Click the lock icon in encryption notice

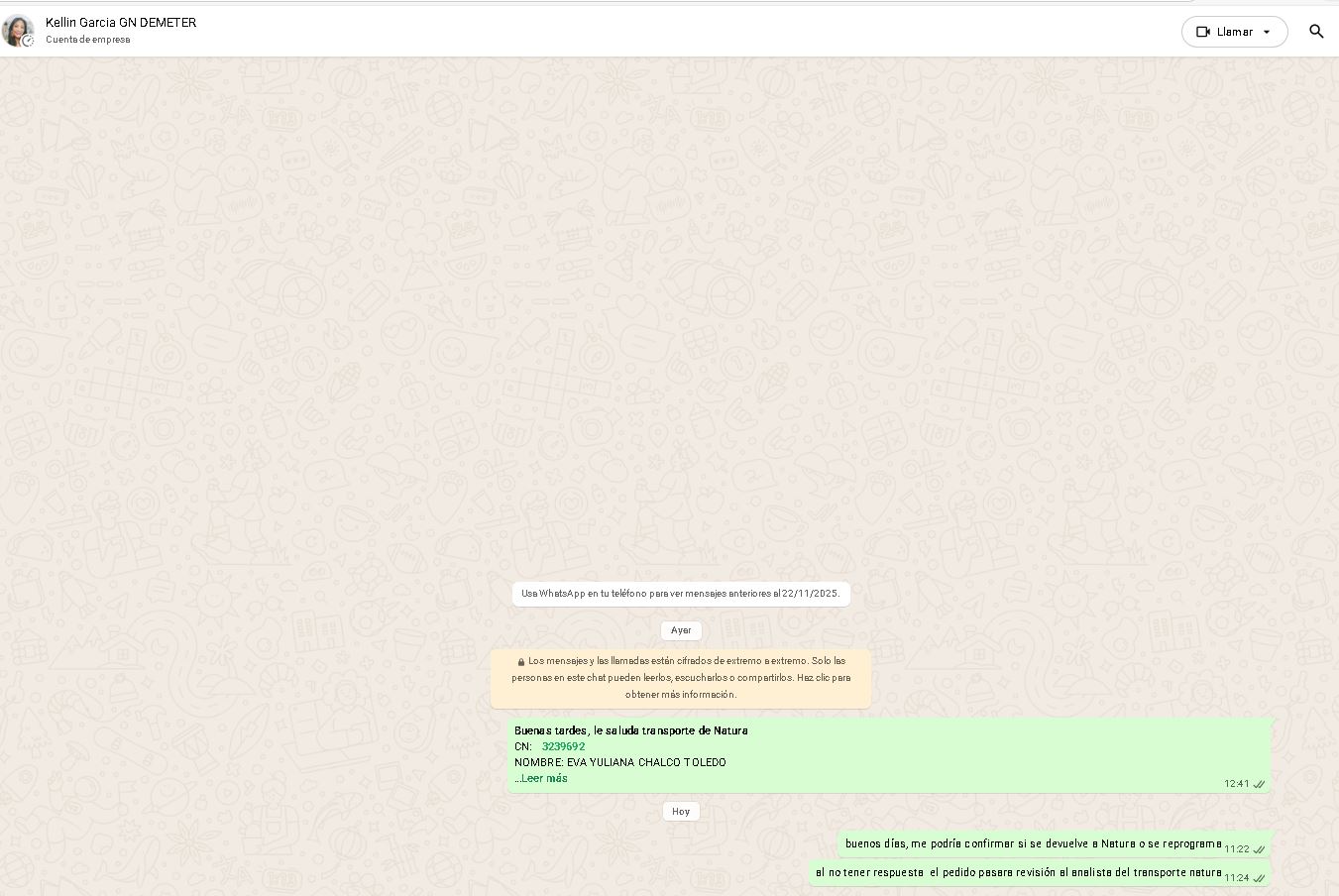point(521,661)
